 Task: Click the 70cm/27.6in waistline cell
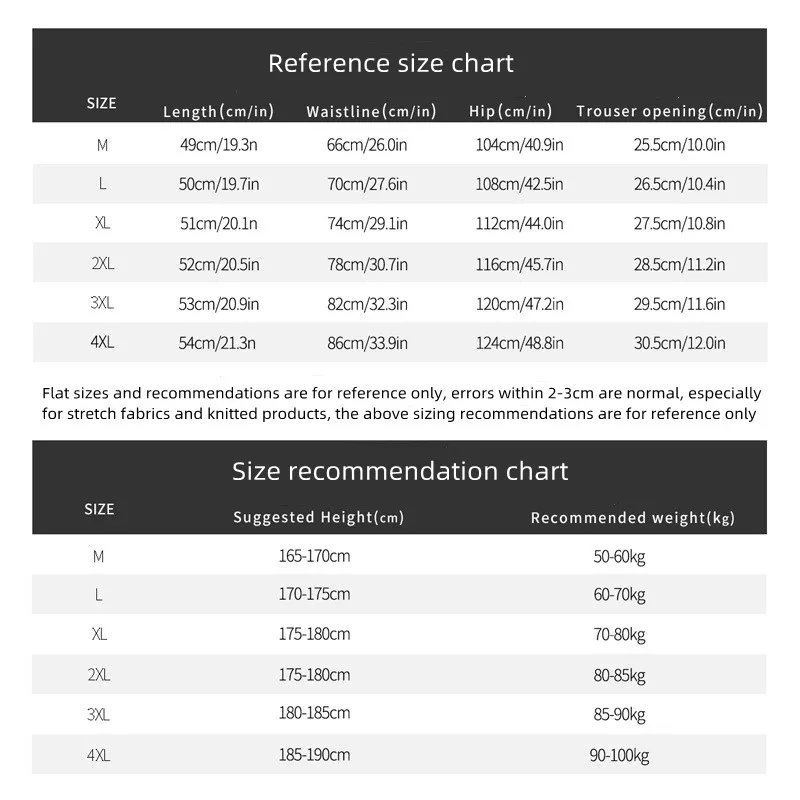point(367,185)
